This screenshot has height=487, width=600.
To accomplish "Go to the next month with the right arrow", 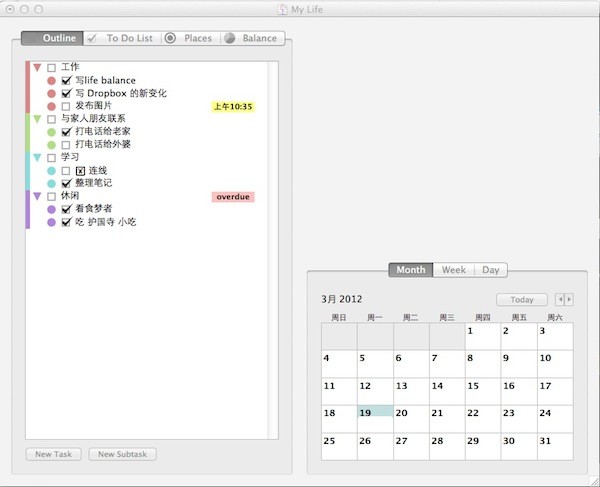I will coord(569,300).
